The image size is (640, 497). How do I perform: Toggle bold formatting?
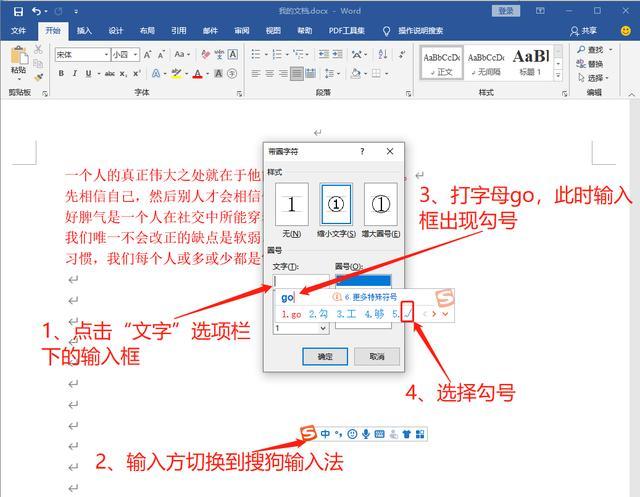(61, 73)
